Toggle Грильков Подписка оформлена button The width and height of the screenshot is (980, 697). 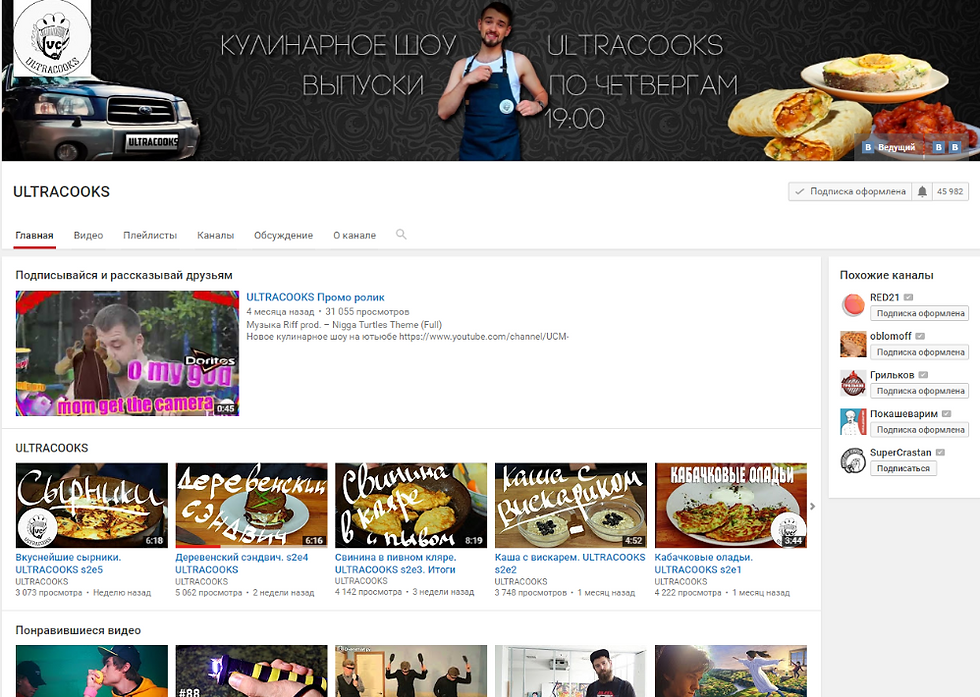pos(920,391)
